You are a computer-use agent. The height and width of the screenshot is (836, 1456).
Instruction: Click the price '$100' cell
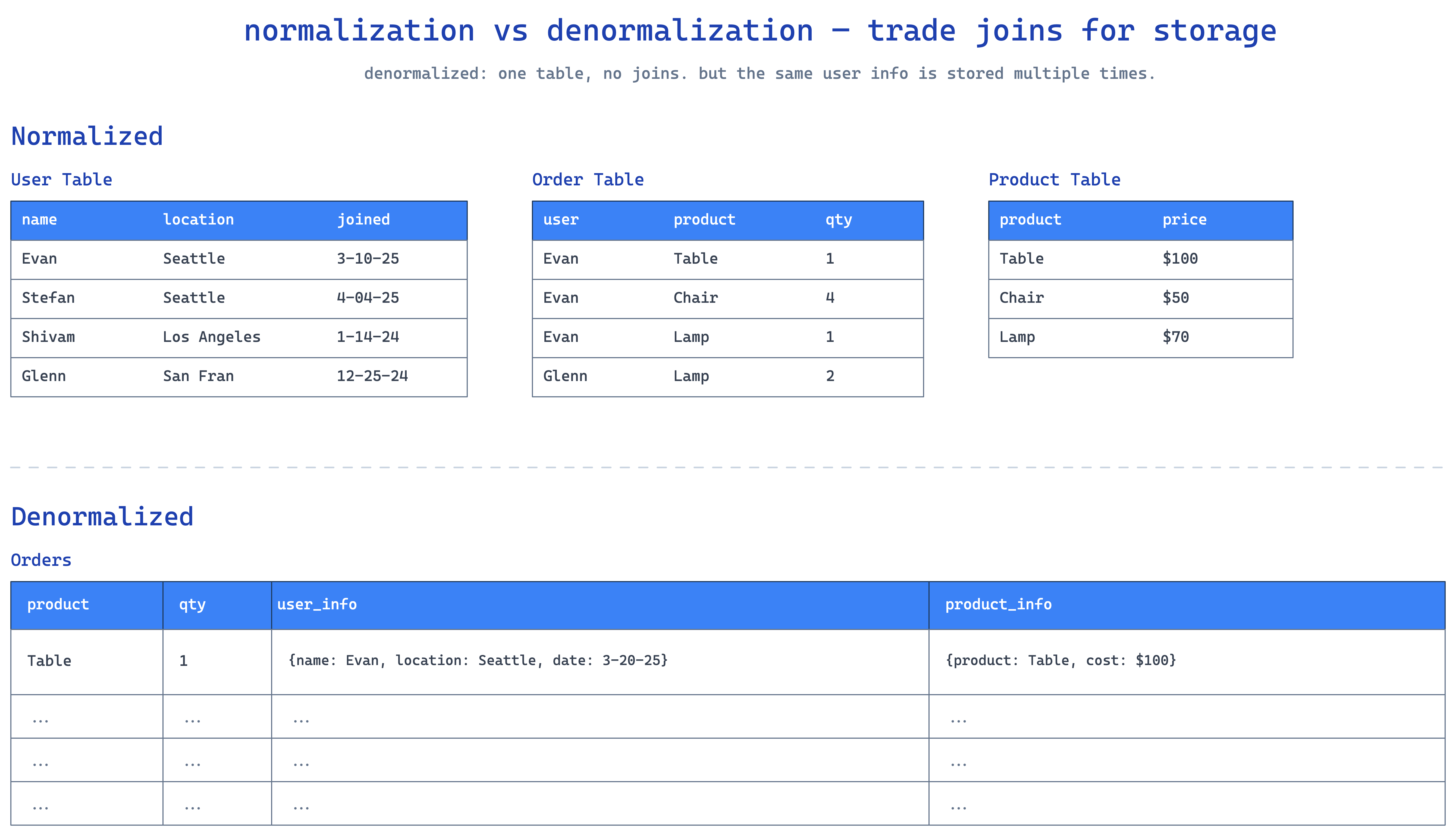click(1180, 258)
